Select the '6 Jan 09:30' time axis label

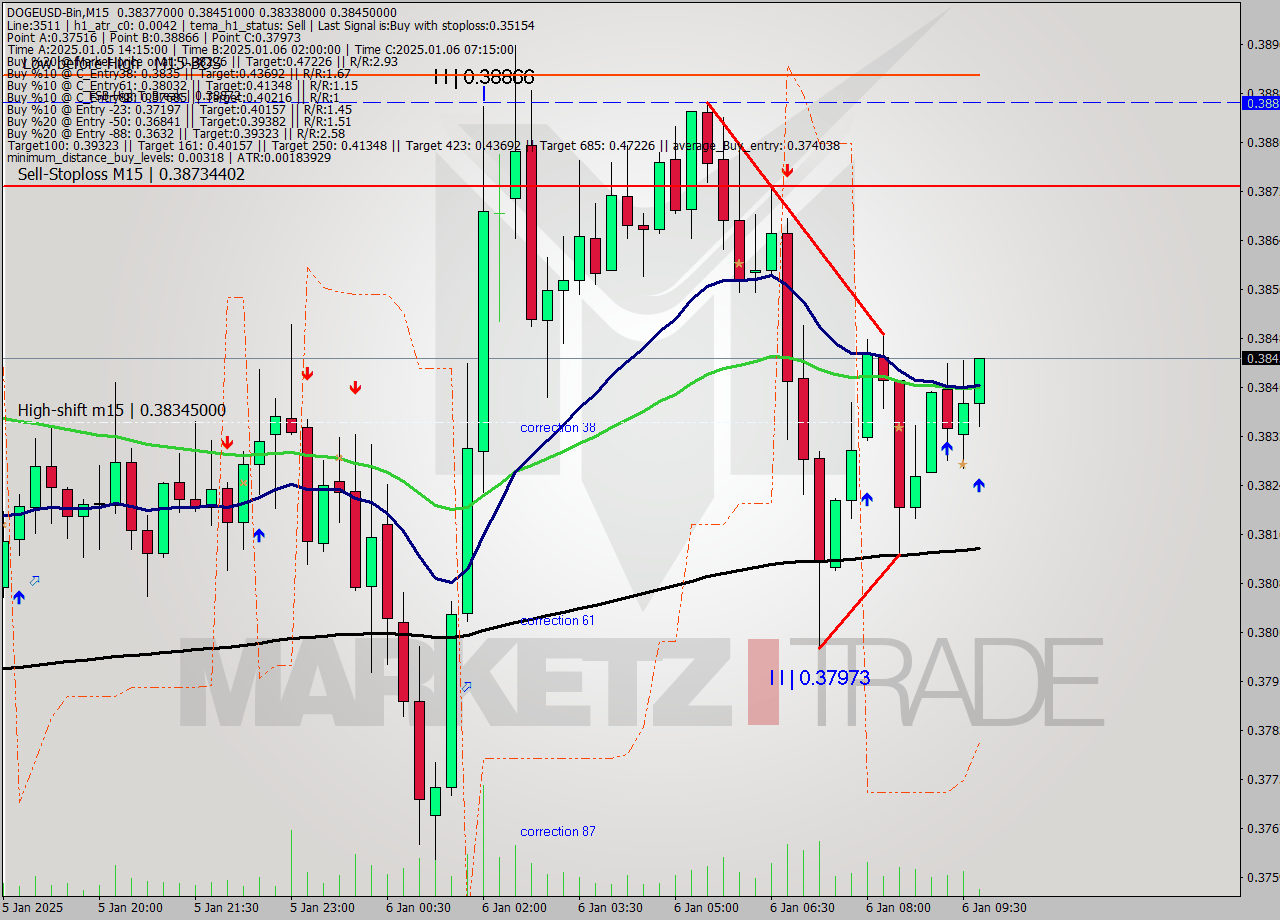pyautogui.click(x=994, y=908)
